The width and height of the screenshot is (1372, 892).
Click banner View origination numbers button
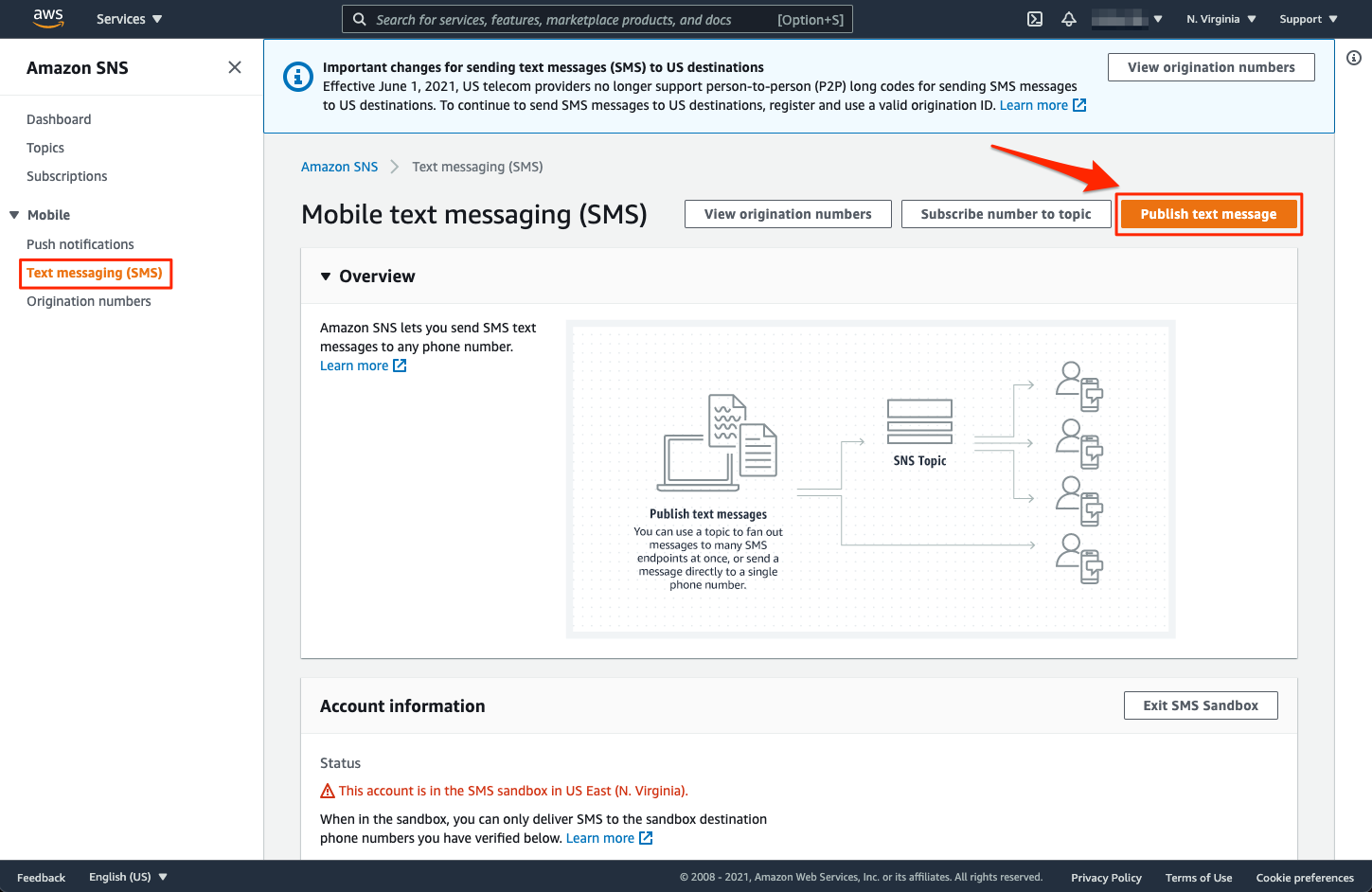(x=1211, y=67)
